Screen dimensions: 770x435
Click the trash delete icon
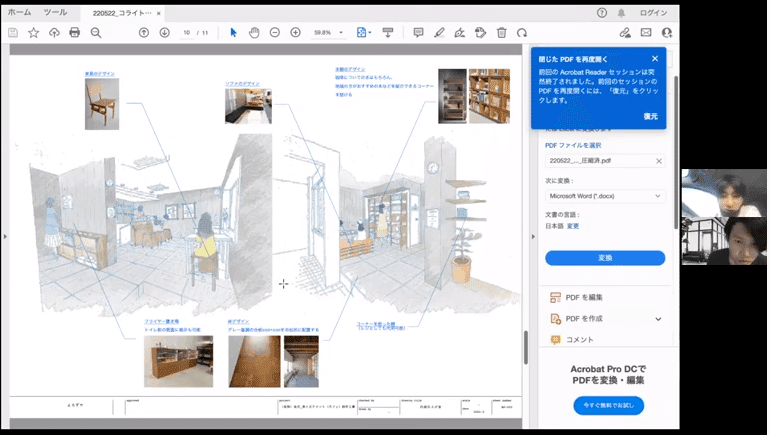click(501, 33)
